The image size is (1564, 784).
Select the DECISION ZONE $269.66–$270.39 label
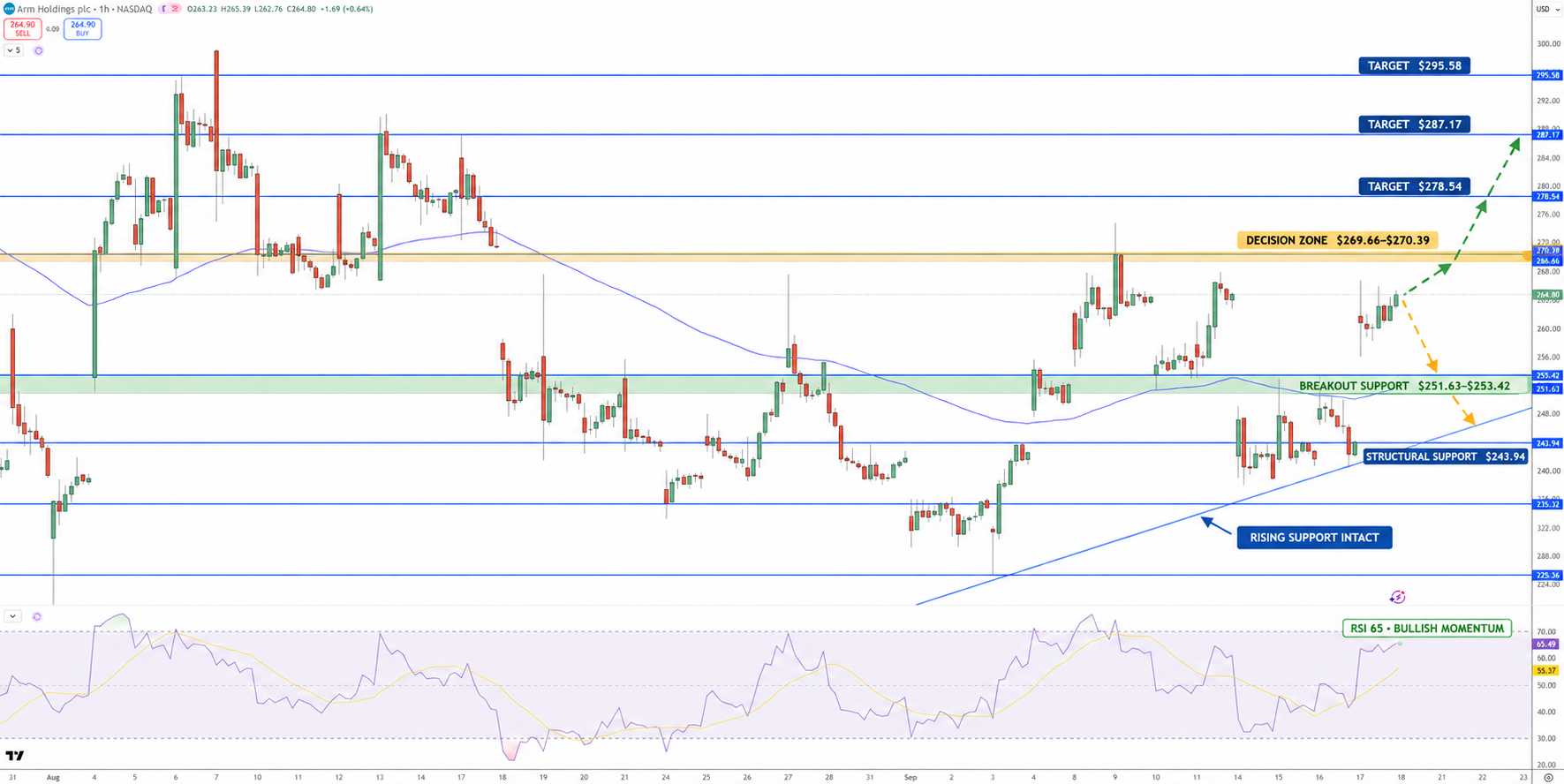coord(1337,240)
